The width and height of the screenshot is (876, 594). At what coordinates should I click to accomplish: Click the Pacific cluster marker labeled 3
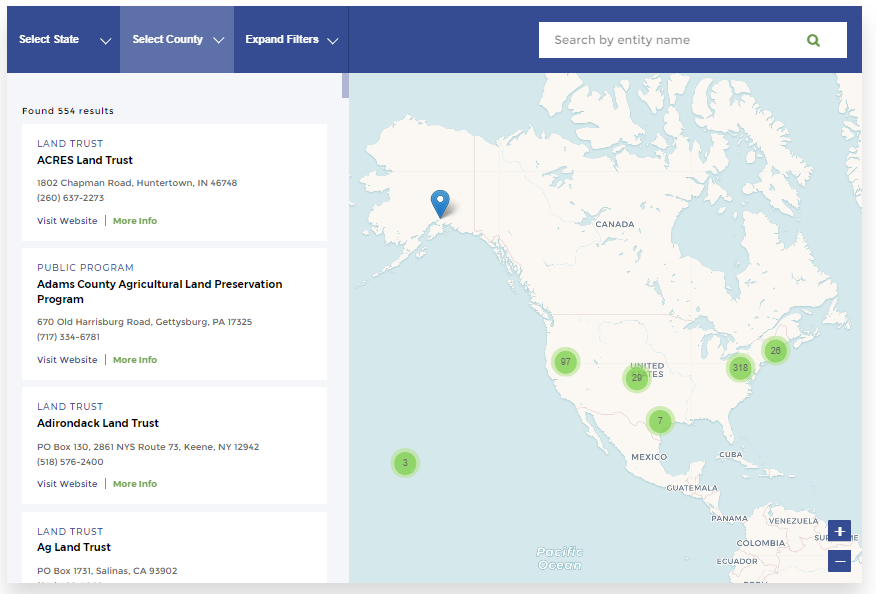point(405,463)
